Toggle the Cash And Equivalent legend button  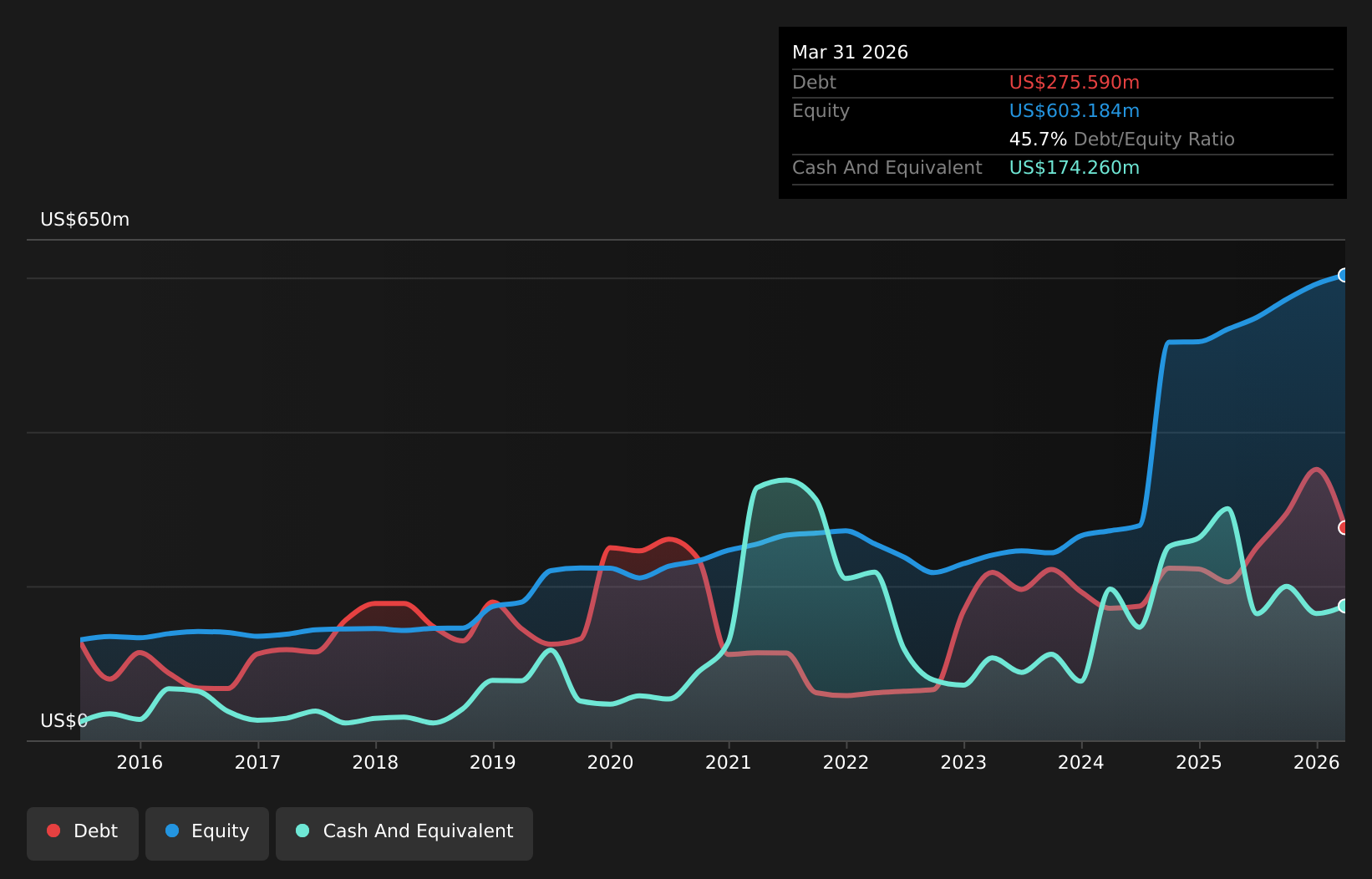click(404, 833)
